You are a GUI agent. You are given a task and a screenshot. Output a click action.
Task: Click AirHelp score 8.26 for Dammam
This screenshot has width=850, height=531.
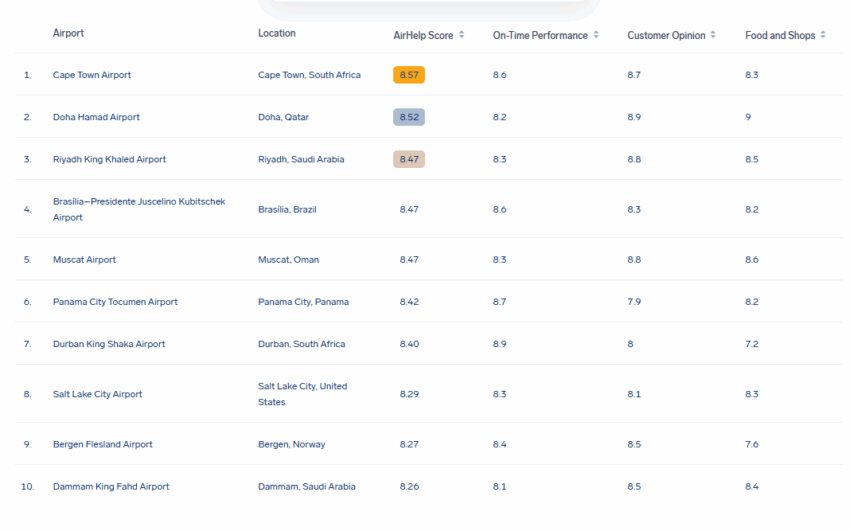409,487
